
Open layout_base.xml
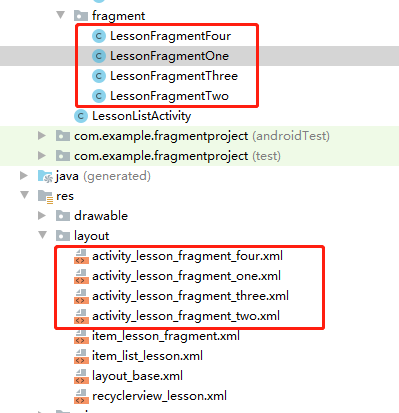click(x=137, y=376)
